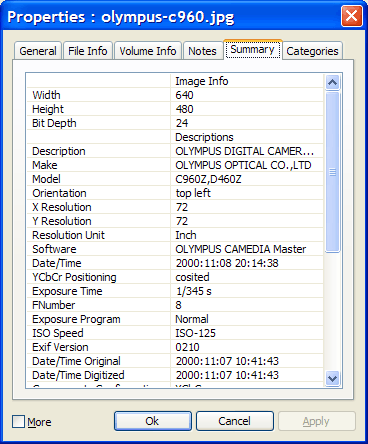The width and height of the screenshot is (368, 444).
Task: Select the Exposure Time label
Action: coord(67,291)
